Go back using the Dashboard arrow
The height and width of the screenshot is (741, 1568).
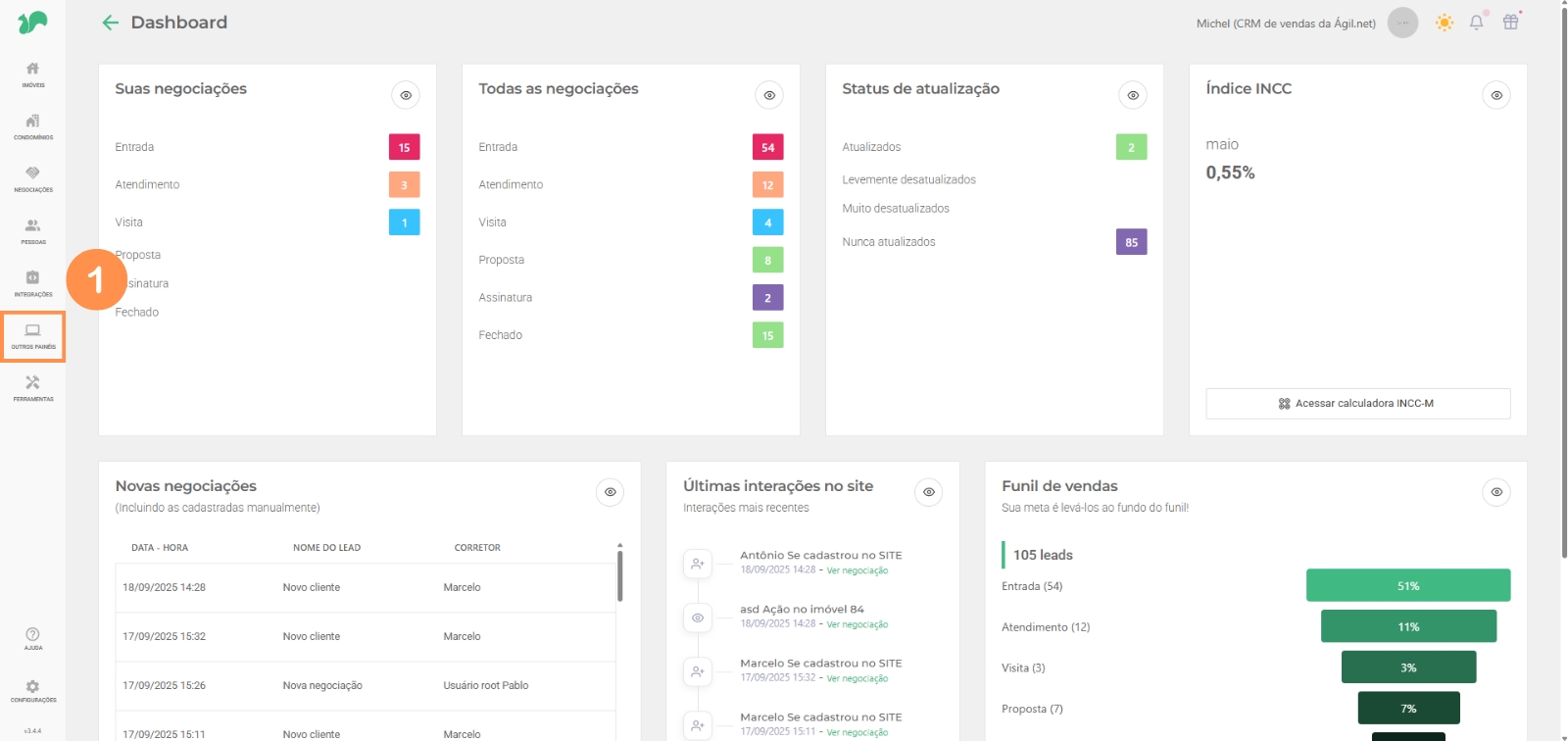pos(111,23)
